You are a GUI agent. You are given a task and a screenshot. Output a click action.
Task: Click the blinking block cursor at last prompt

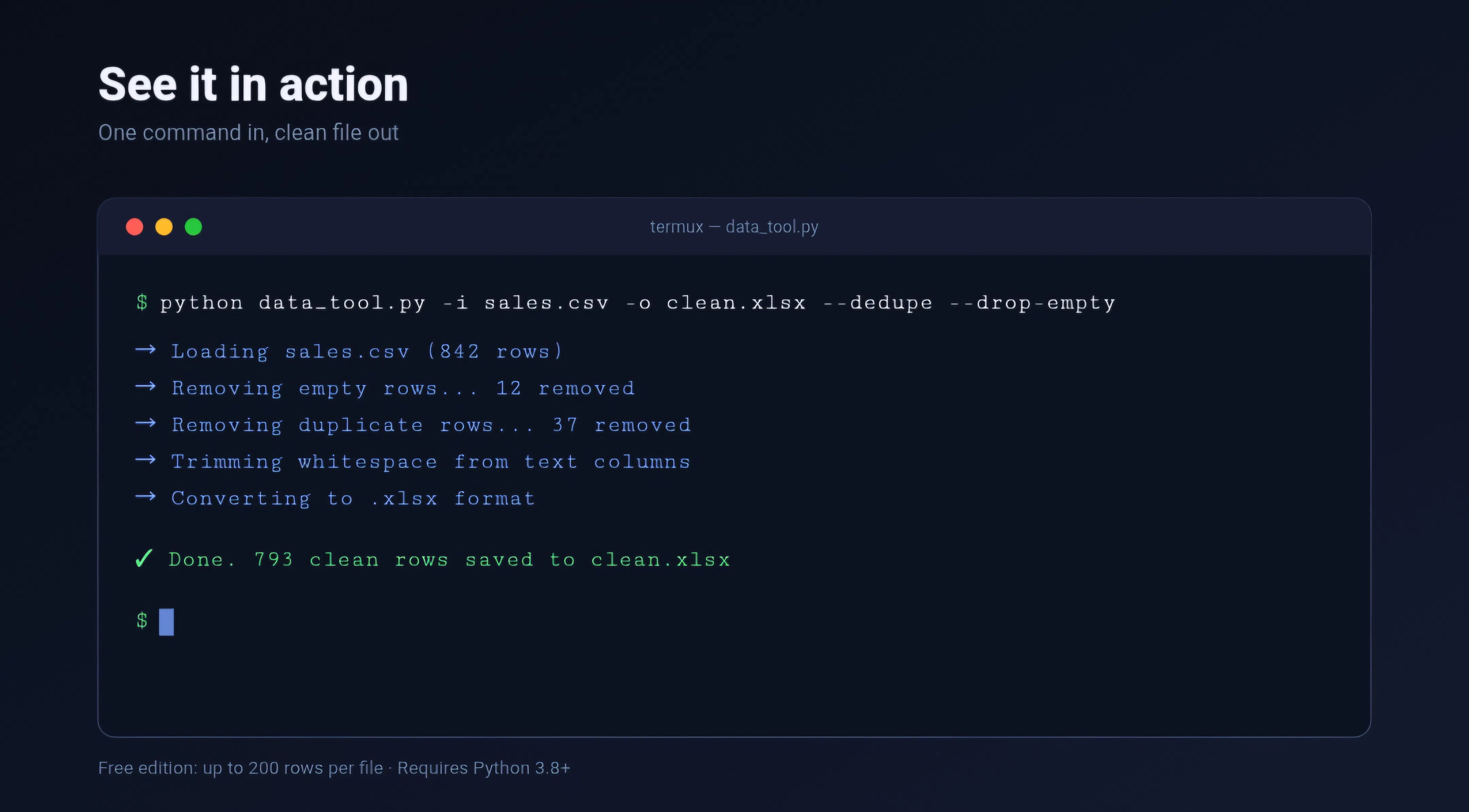[x=167, y=622]
